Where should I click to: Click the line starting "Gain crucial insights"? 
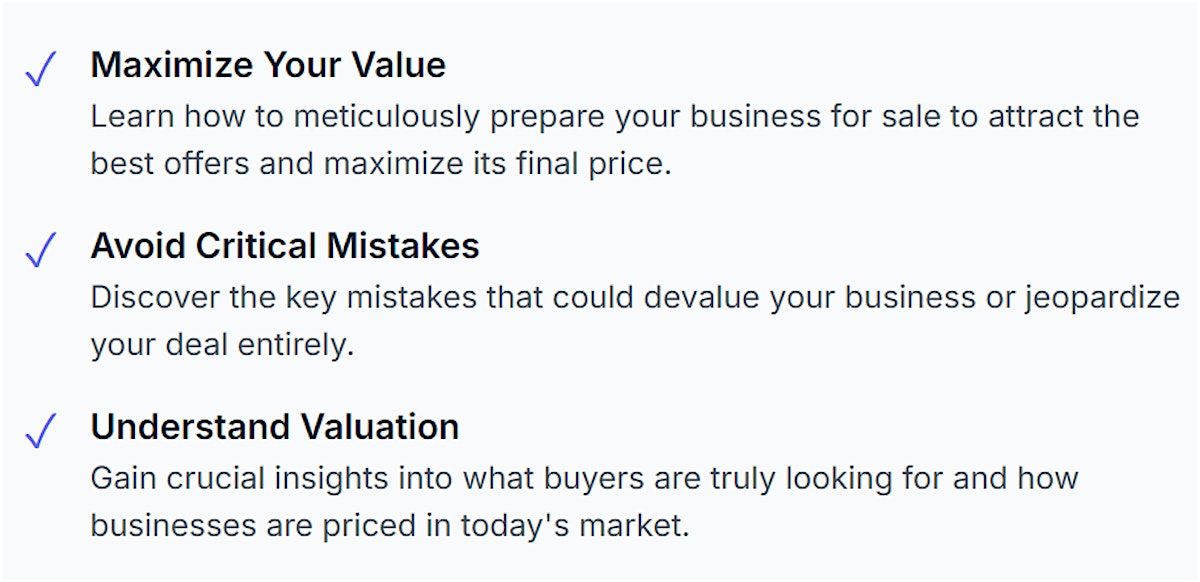tap(584, 477)
